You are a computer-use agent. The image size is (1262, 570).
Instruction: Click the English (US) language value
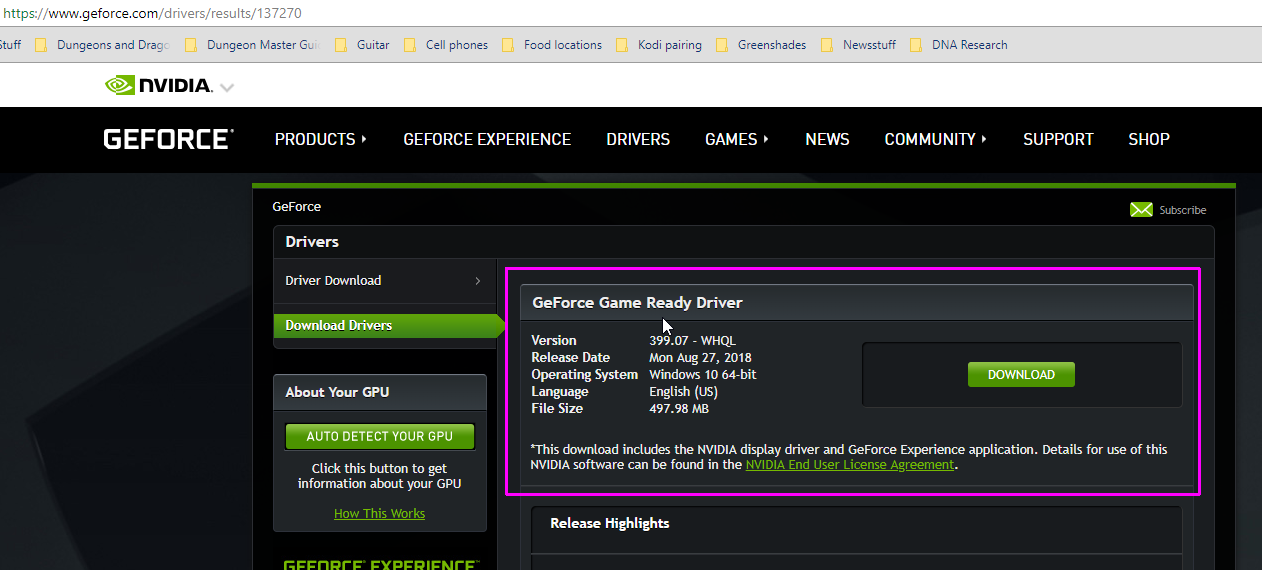click(x=683, y=391)
